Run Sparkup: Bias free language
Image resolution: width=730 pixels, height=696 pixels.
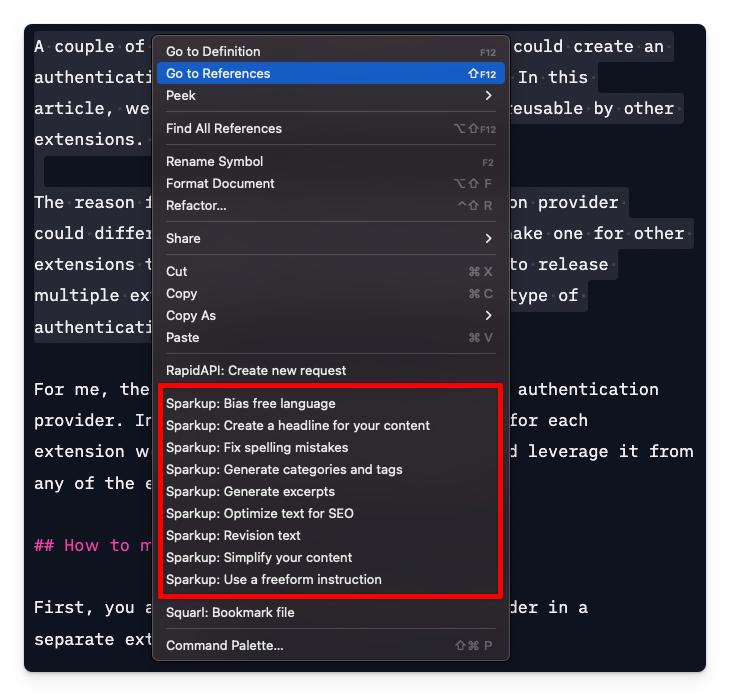(331, 403)
